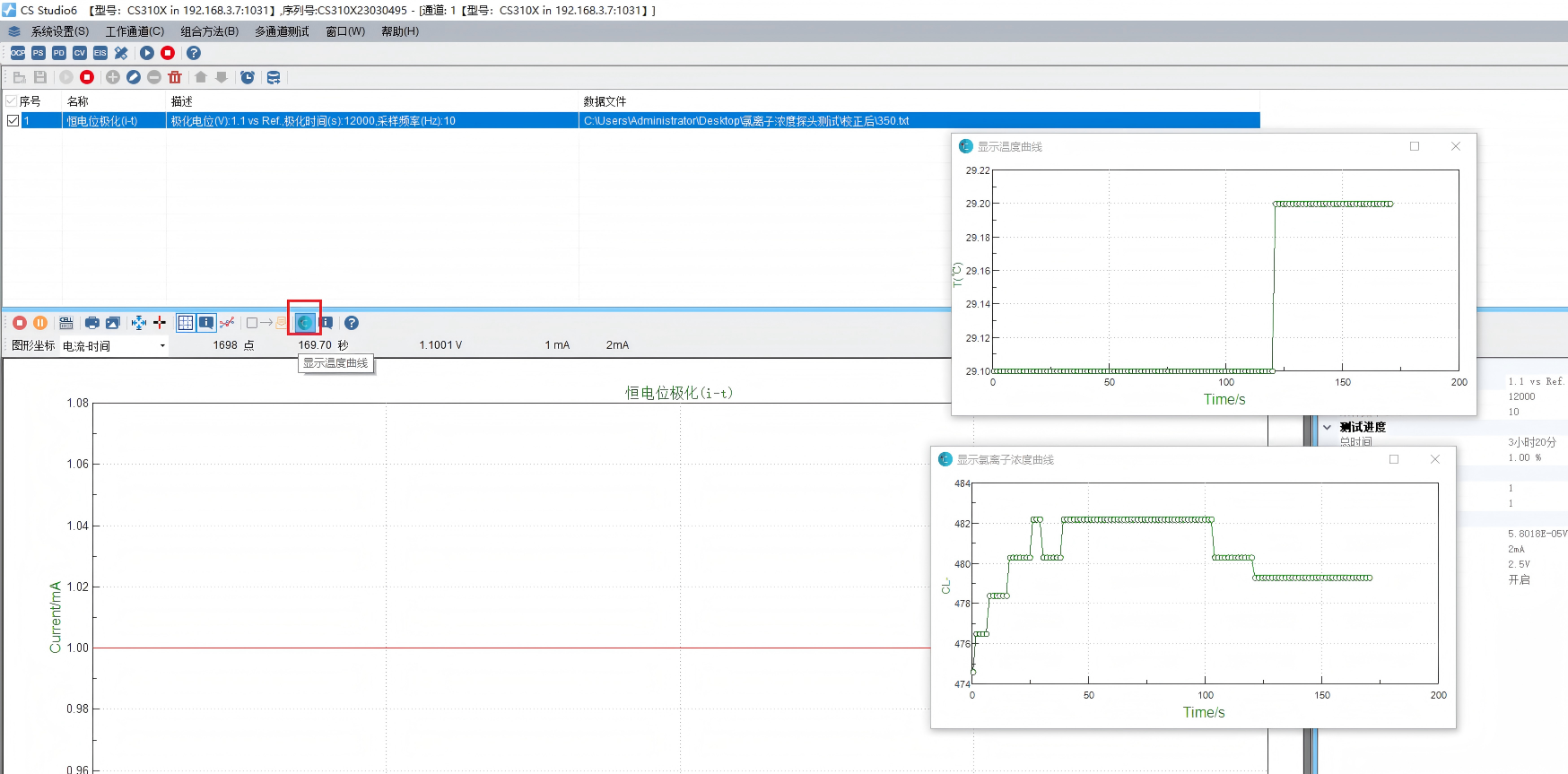Open the EIS impedance test icon
Image resolution: width=1568 pixels, height=774 pixels.
pos(100,53)
